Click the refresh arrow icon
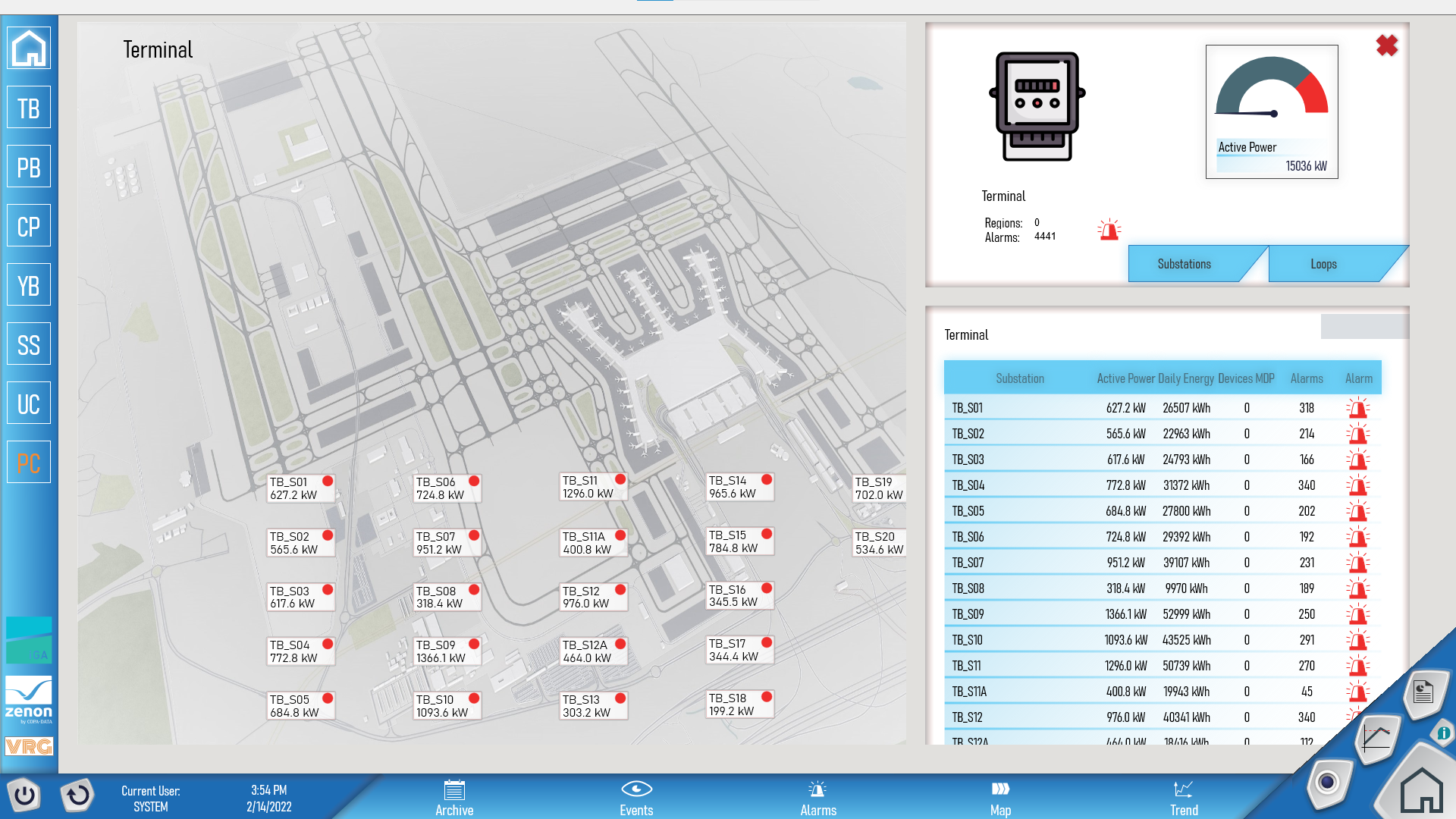 [x=77, y=795]
